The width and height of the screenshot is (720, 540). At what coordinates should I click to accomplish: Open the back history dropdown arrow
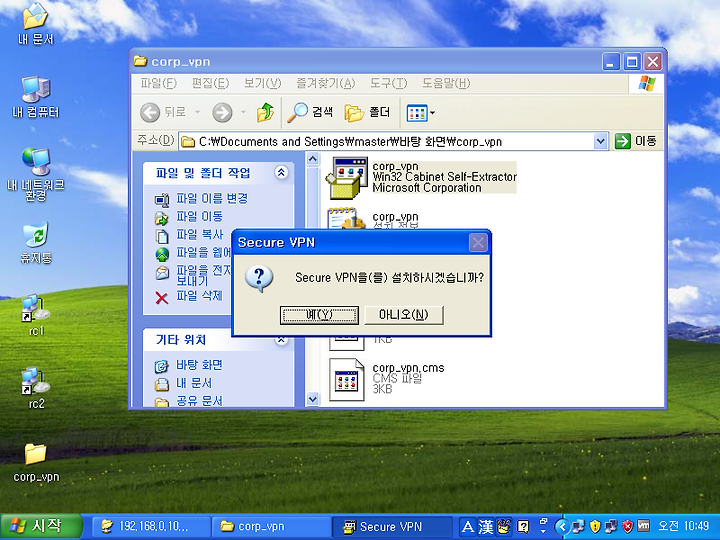(x=197, y=112)
